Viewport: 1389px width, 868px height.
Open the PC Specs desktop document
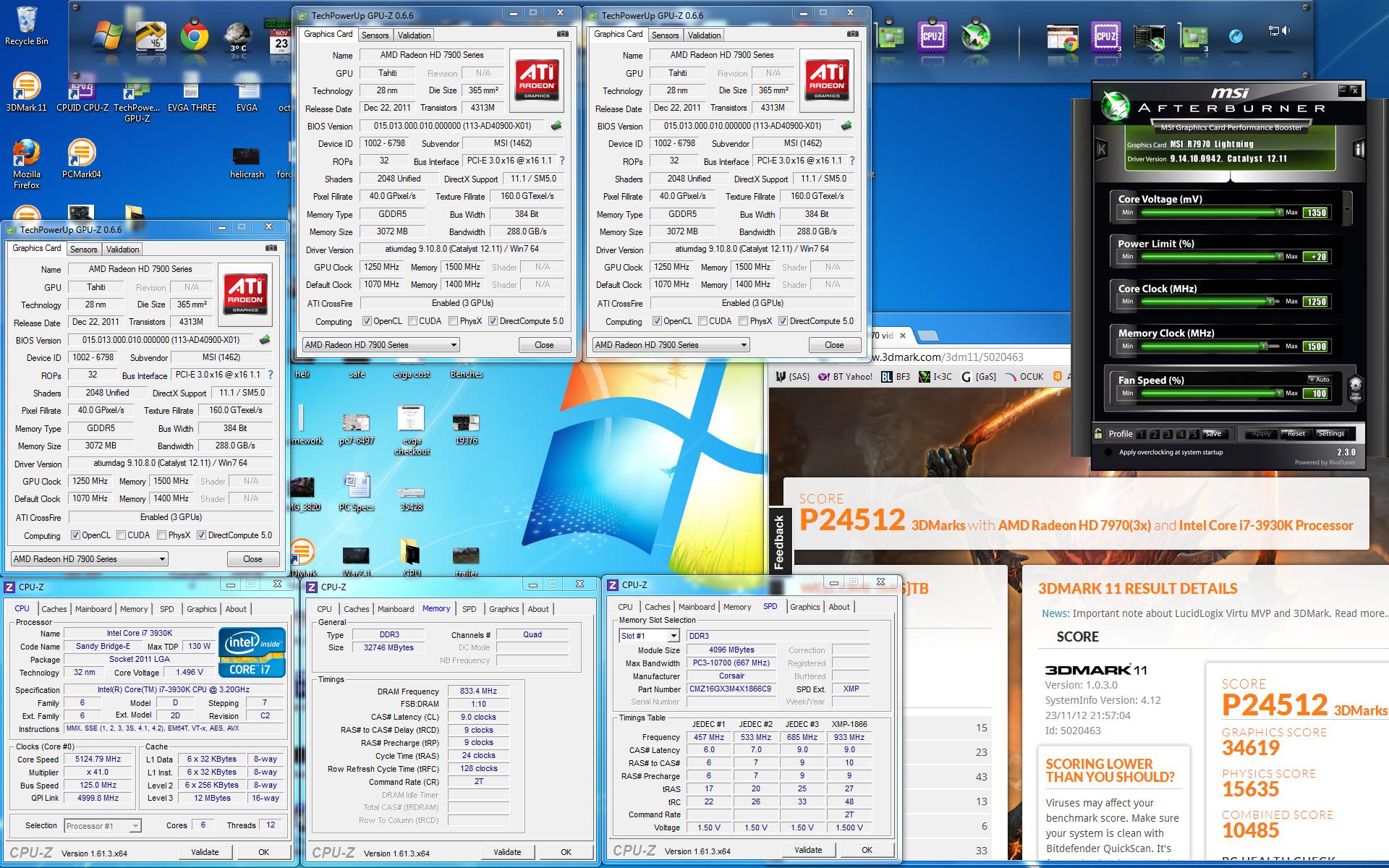356,491
